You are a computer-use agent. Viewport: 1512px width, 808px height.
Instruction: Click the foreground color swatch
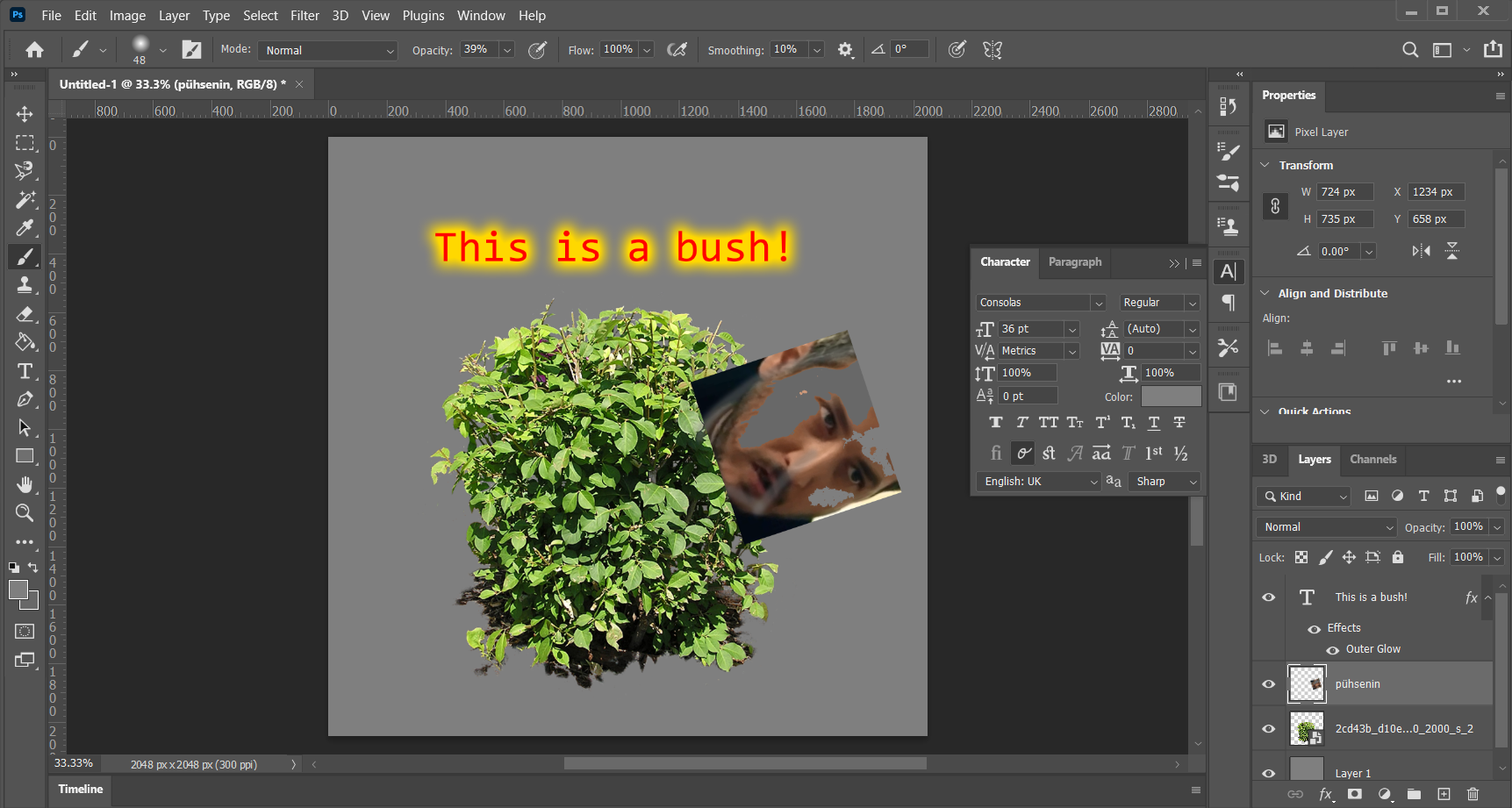click(x=18, y=590)
